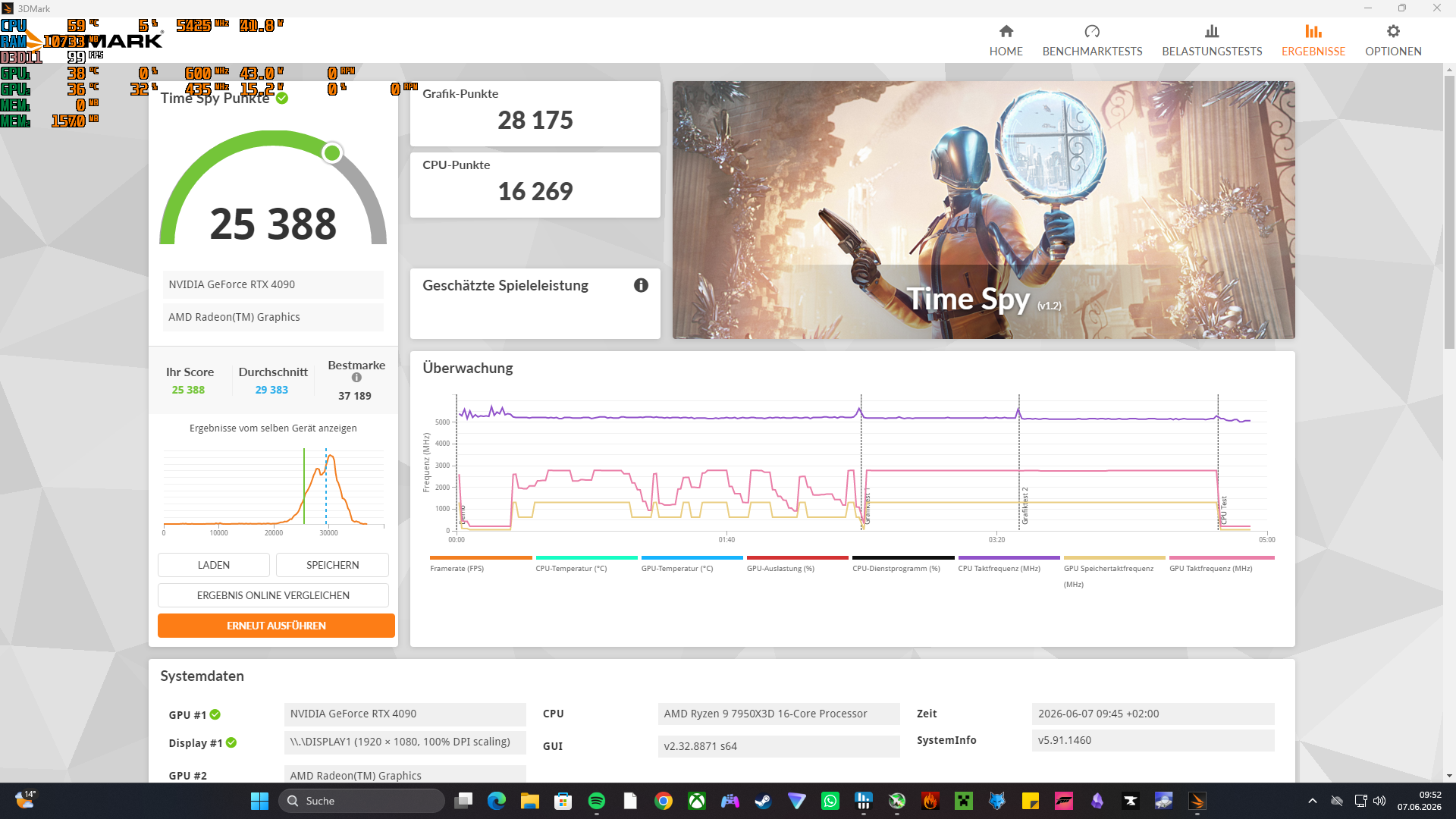This screenshot has height=819, width=1456.
Task: Click the AMD Ryzen 9 7950X3D CPU field
Action: point(779,714)
